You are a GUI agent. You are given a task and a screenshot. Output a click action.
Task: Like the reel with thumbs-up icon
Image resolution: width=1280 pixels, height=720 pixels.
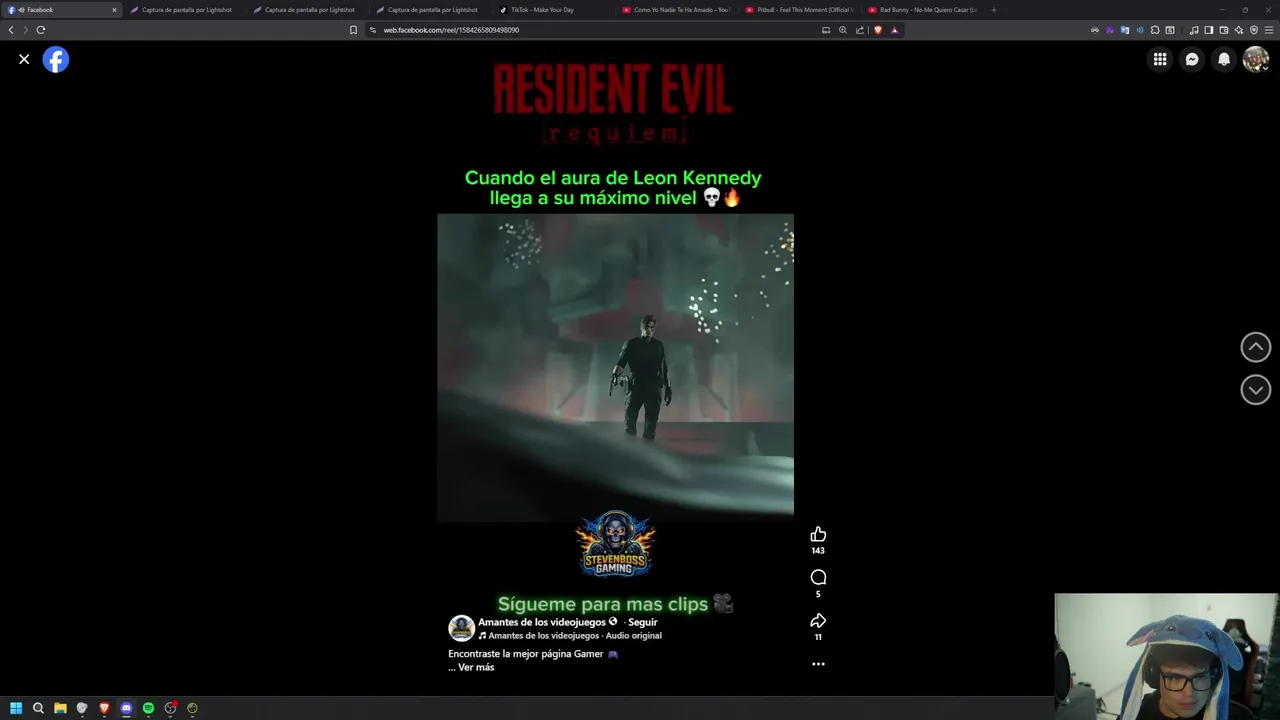tap(818, 534)
